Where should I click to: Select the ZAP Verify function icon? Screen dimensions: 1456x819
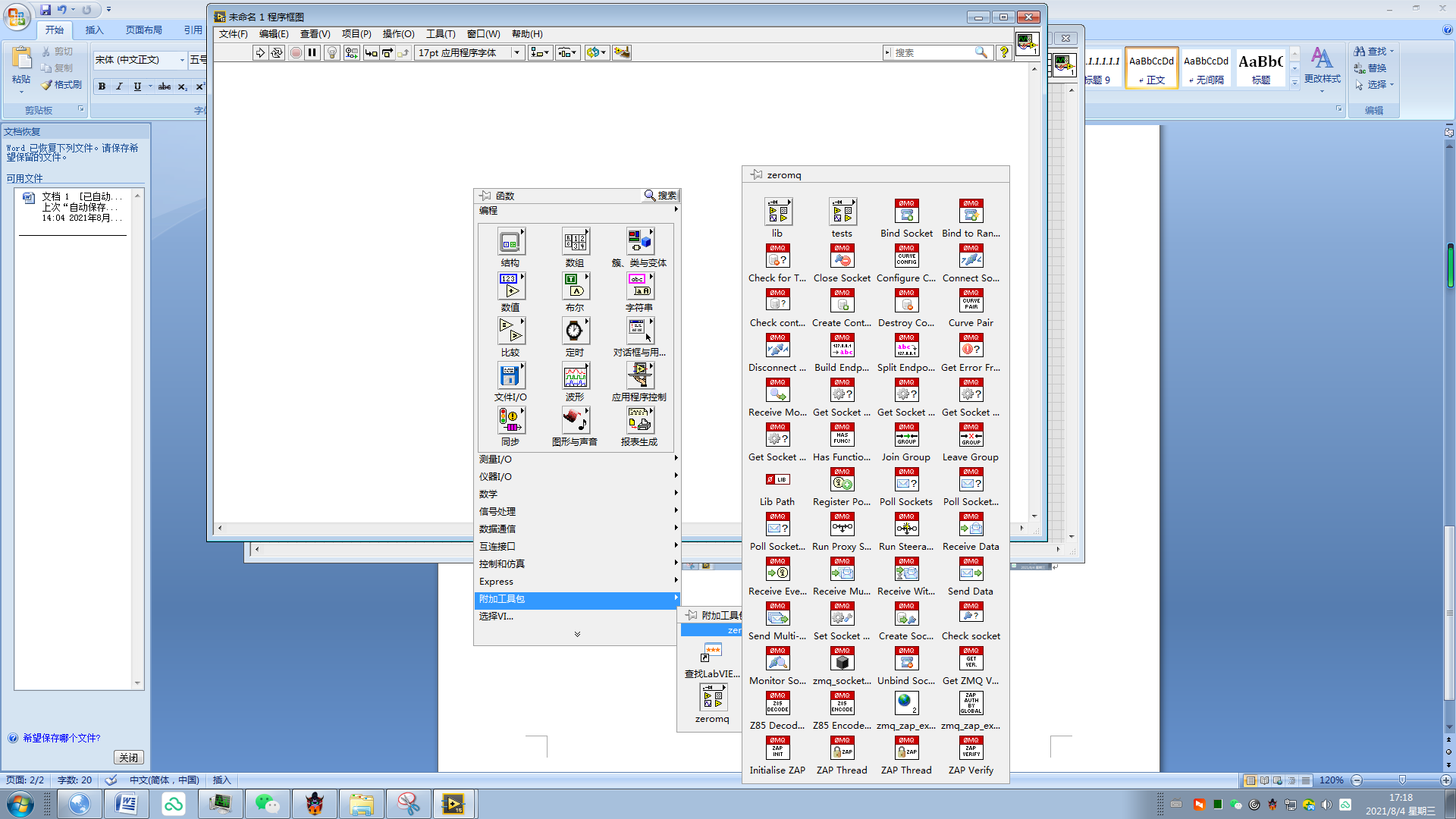tap(971, 748)
